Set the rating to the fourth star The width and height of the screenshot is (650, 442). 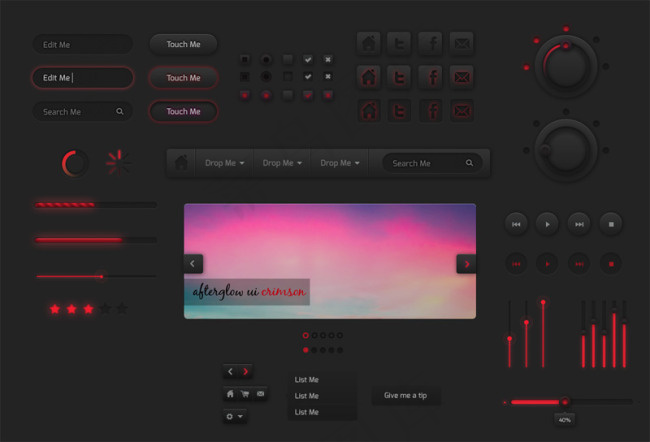coord(105,308)
